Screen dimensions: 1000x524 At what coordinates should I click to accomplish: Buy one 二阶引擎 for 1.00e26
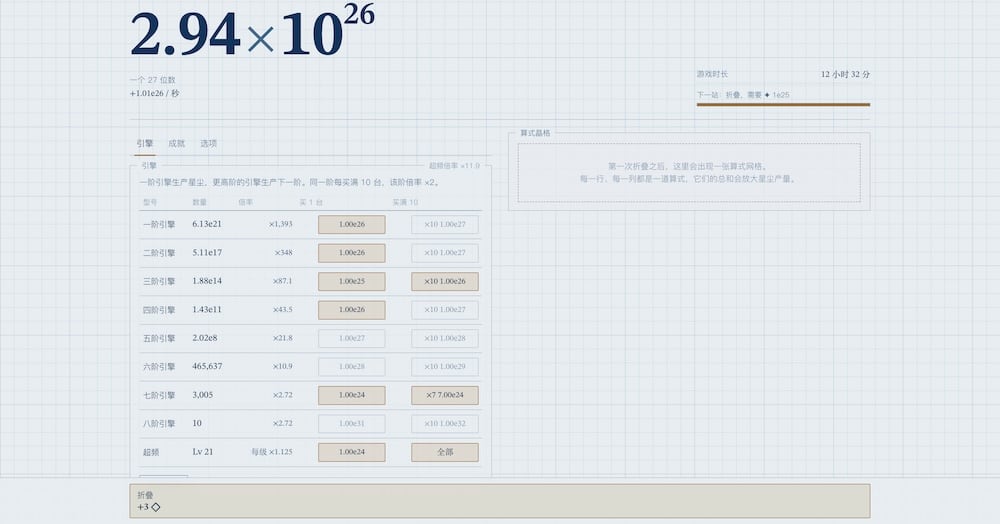[351, 253]
